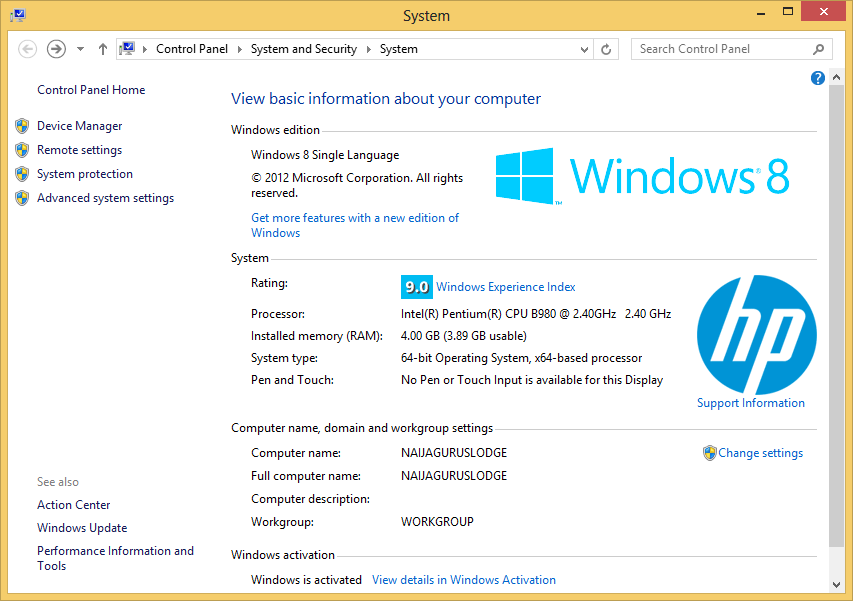Screen dimensions: 853x601
Task: Select the WORKGROUP value text
Action: [x=437, y=522]
